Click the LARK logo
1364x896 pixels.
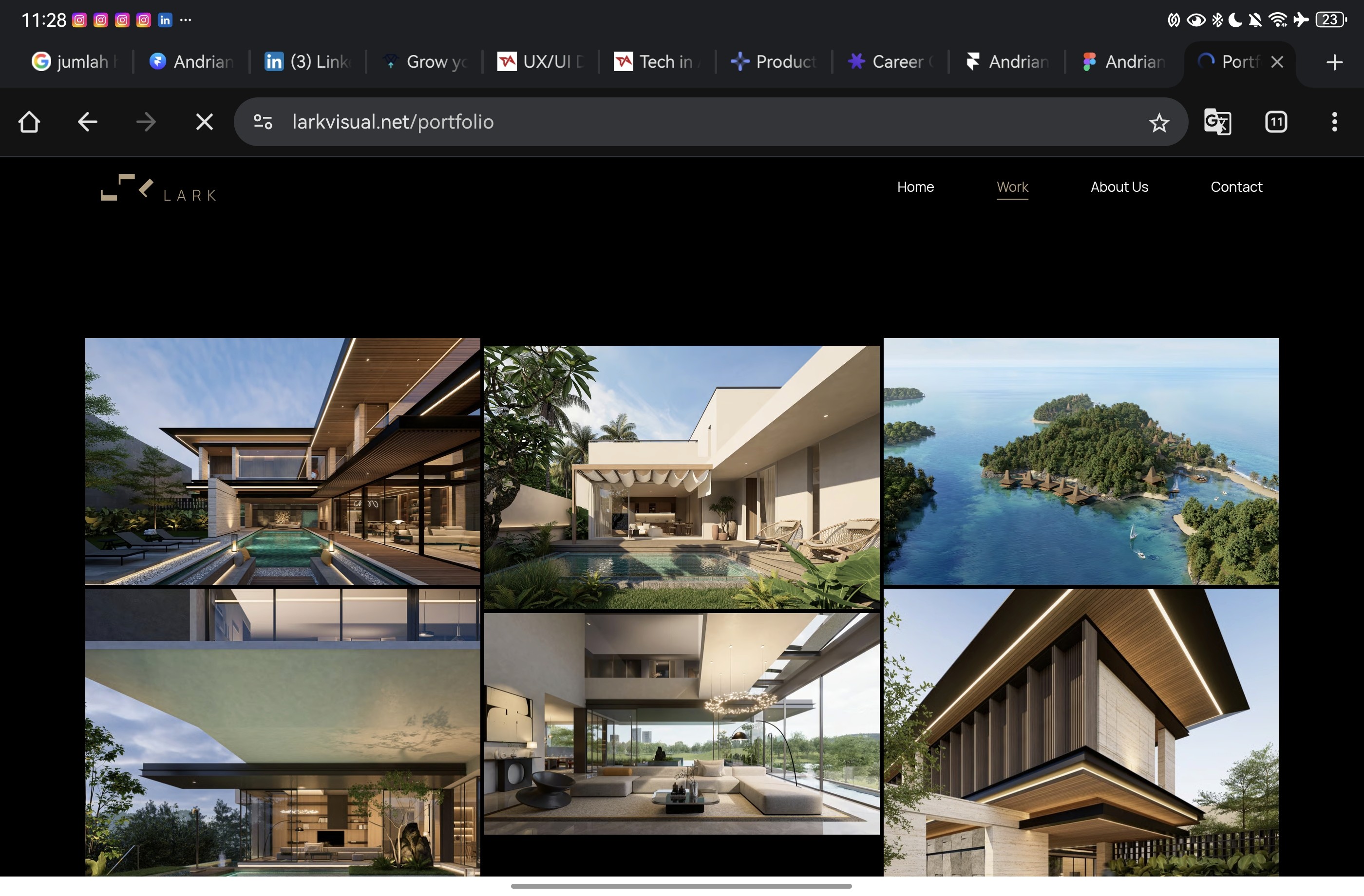[159, 188]
